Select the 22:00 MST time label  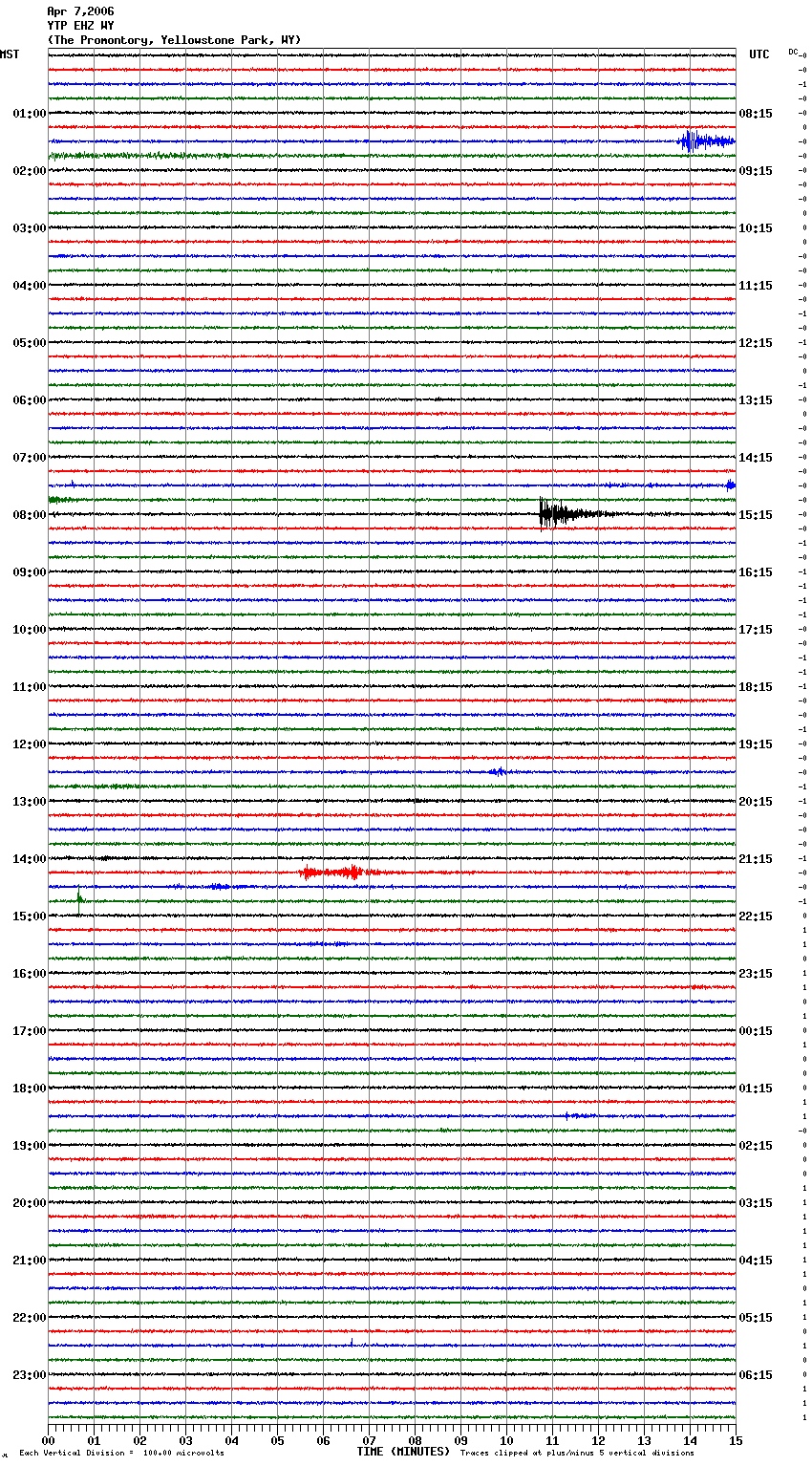point(30,1318)
